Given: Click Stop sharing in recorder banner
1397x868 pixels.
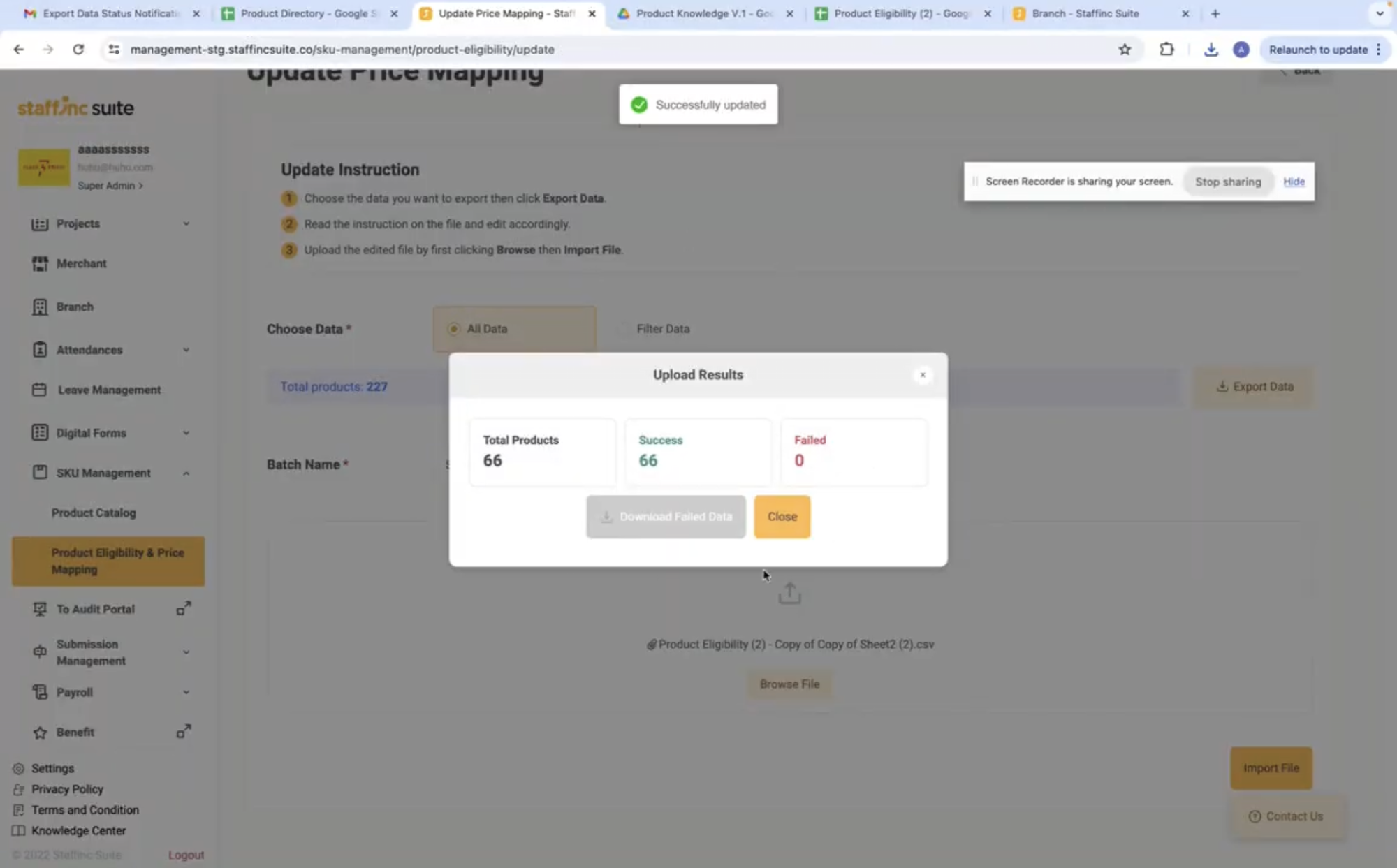Looking at the screenshot, I should 1227,182.
